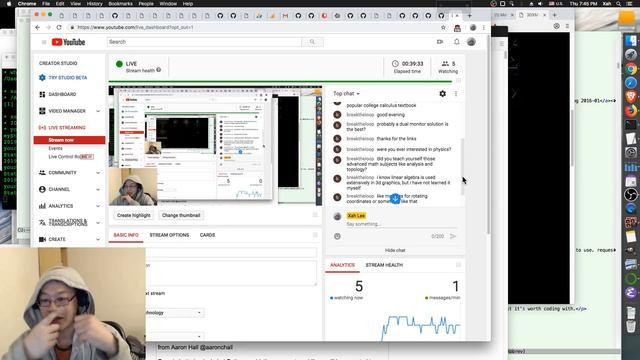The height and width of the screenshot is (360, 640).
Task: Click the Spotlight search icon in menu bar
Action: [619, 4]
